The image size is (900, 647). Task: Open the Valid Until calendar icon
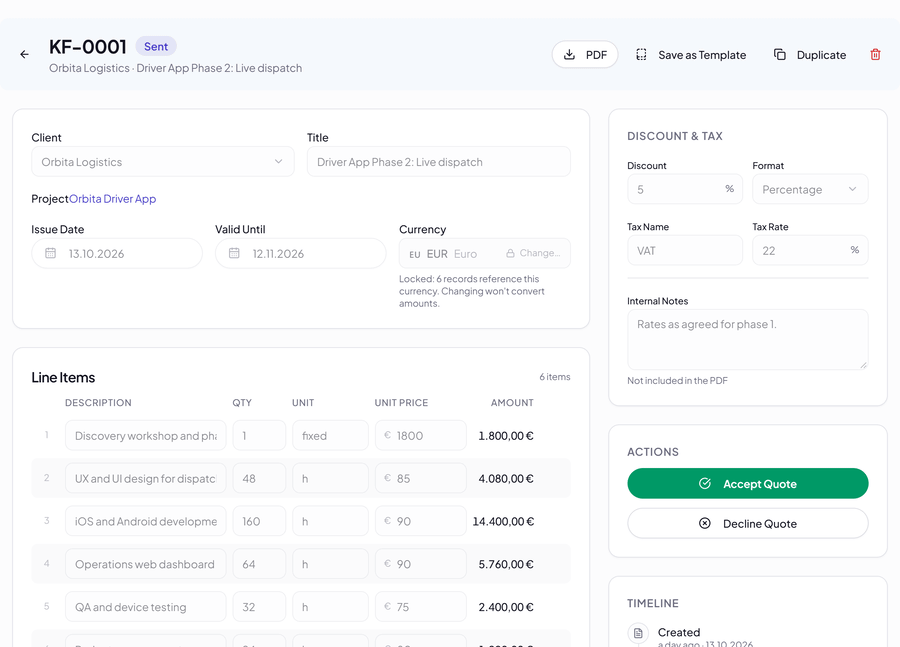234,253
